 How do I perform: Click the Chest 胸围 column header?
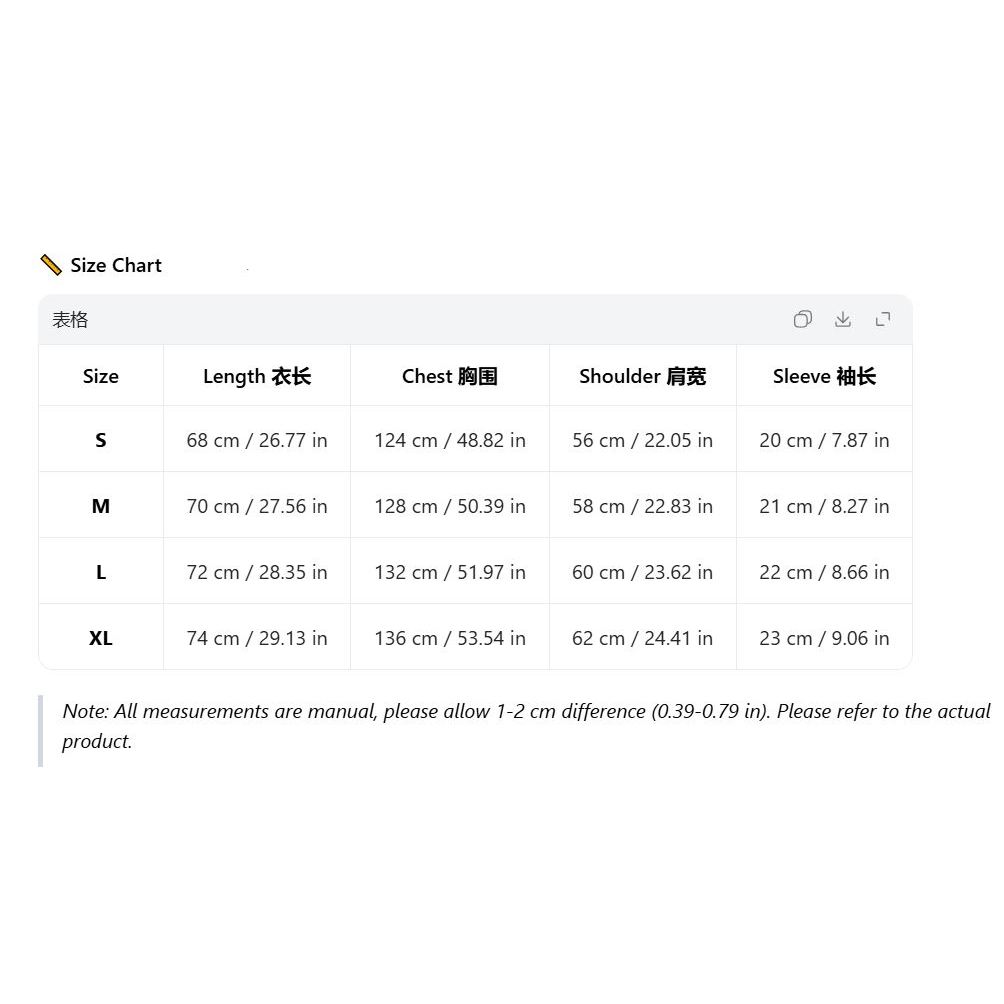pos(449,376)
